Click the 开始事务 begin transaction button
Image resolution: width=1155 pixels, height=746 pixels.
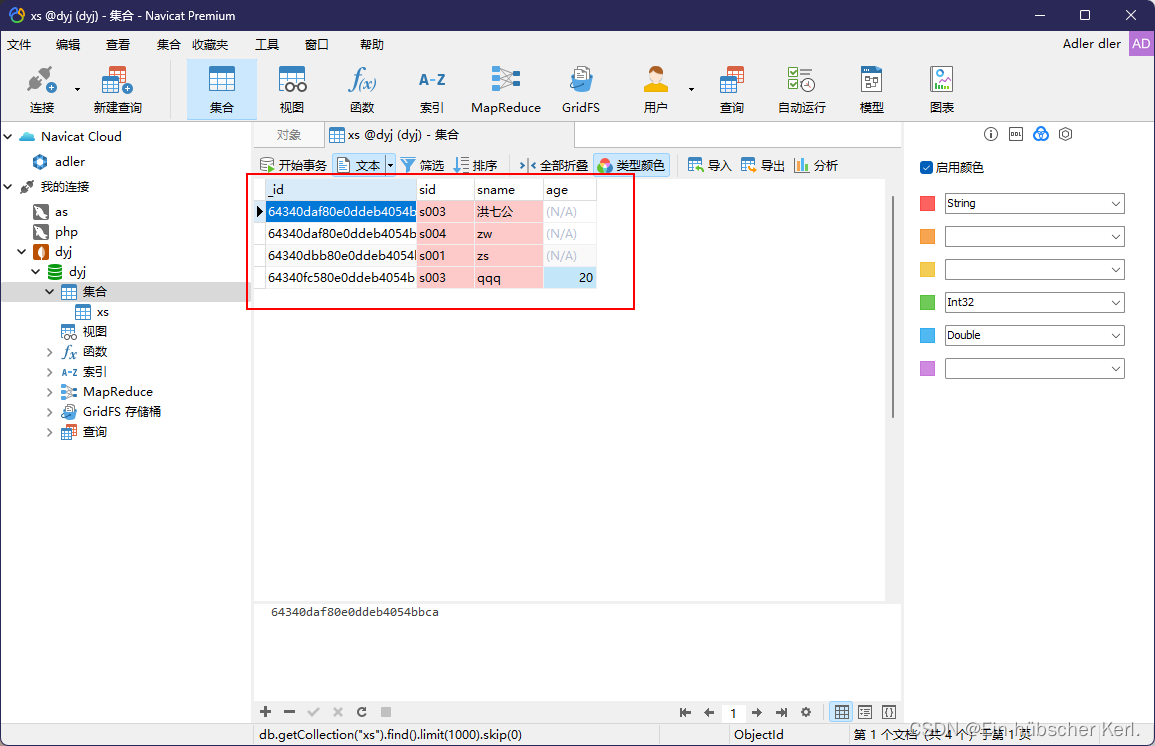pos(293,166)
